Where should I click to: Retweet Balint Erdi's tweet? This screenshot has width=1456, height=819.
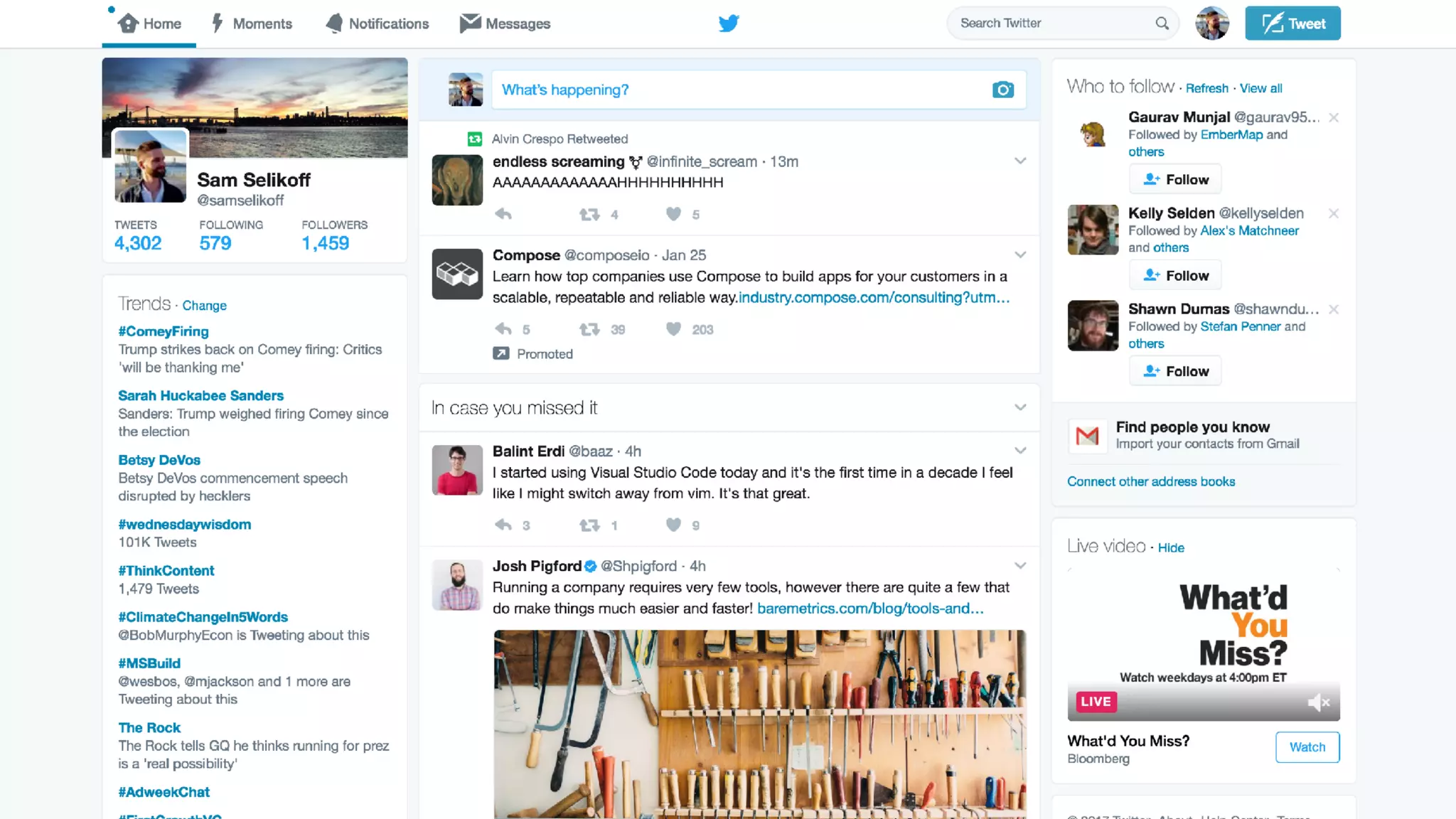click(x=589, y=525)
